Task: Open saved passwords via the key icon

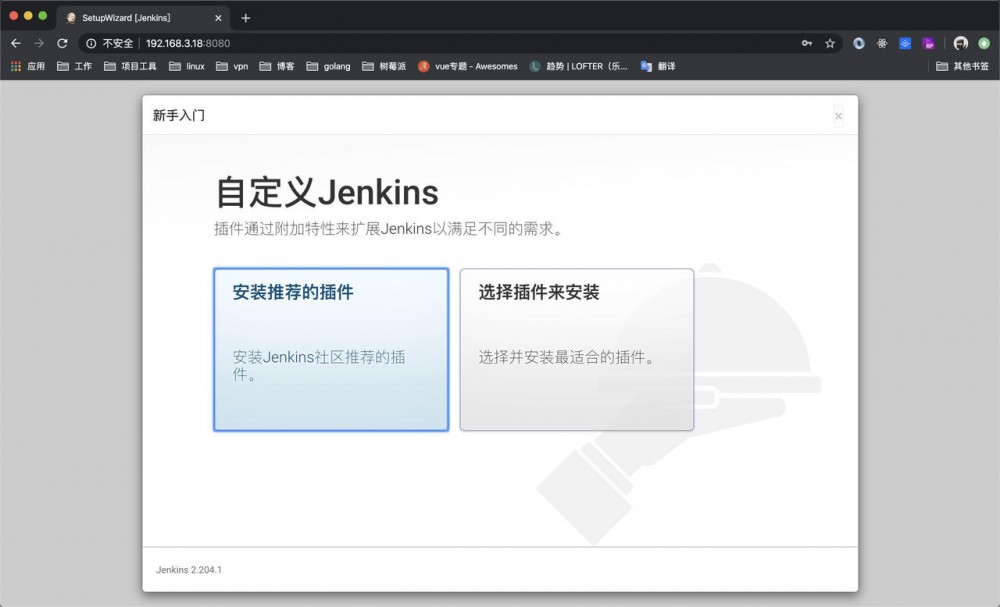Action: click(x=808, y=43)
